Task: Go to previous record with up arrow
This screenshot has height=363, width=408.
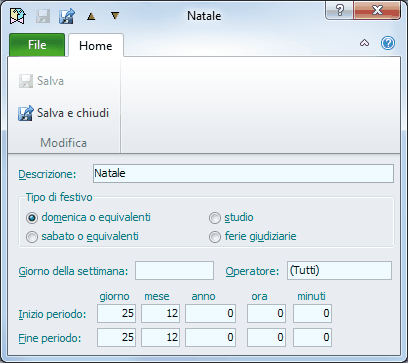Action: coord(91,16)
